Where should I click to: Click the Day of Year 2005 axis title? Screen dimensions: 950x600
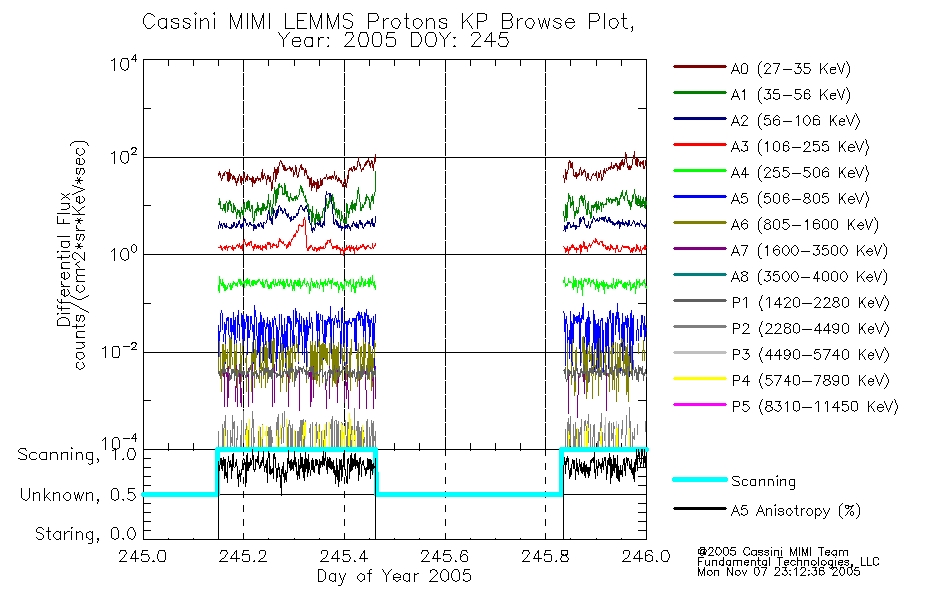point(394,576)
